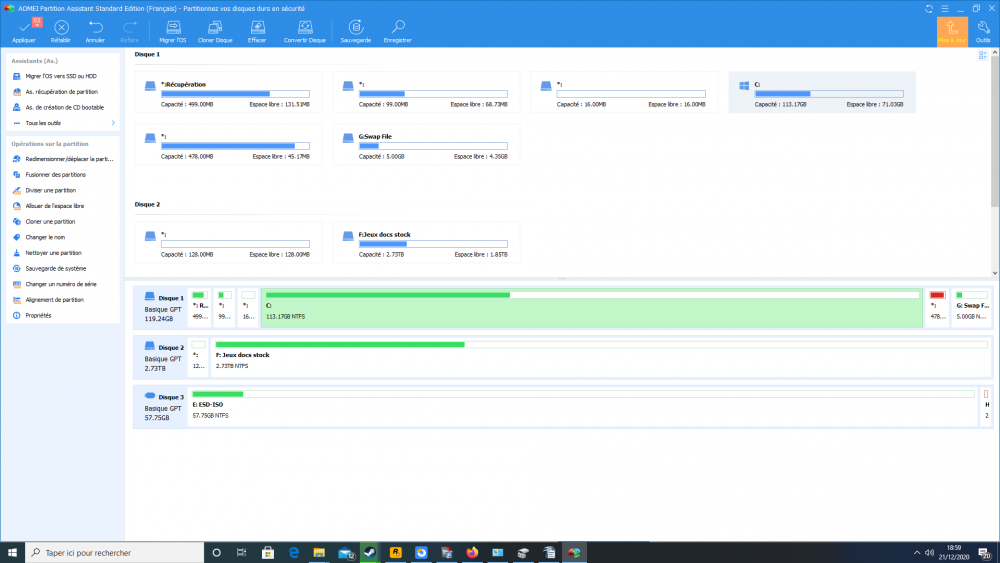Click the Appliquer toolbar icon
The image size is (1000, 563).
click(x=23, y=28)
